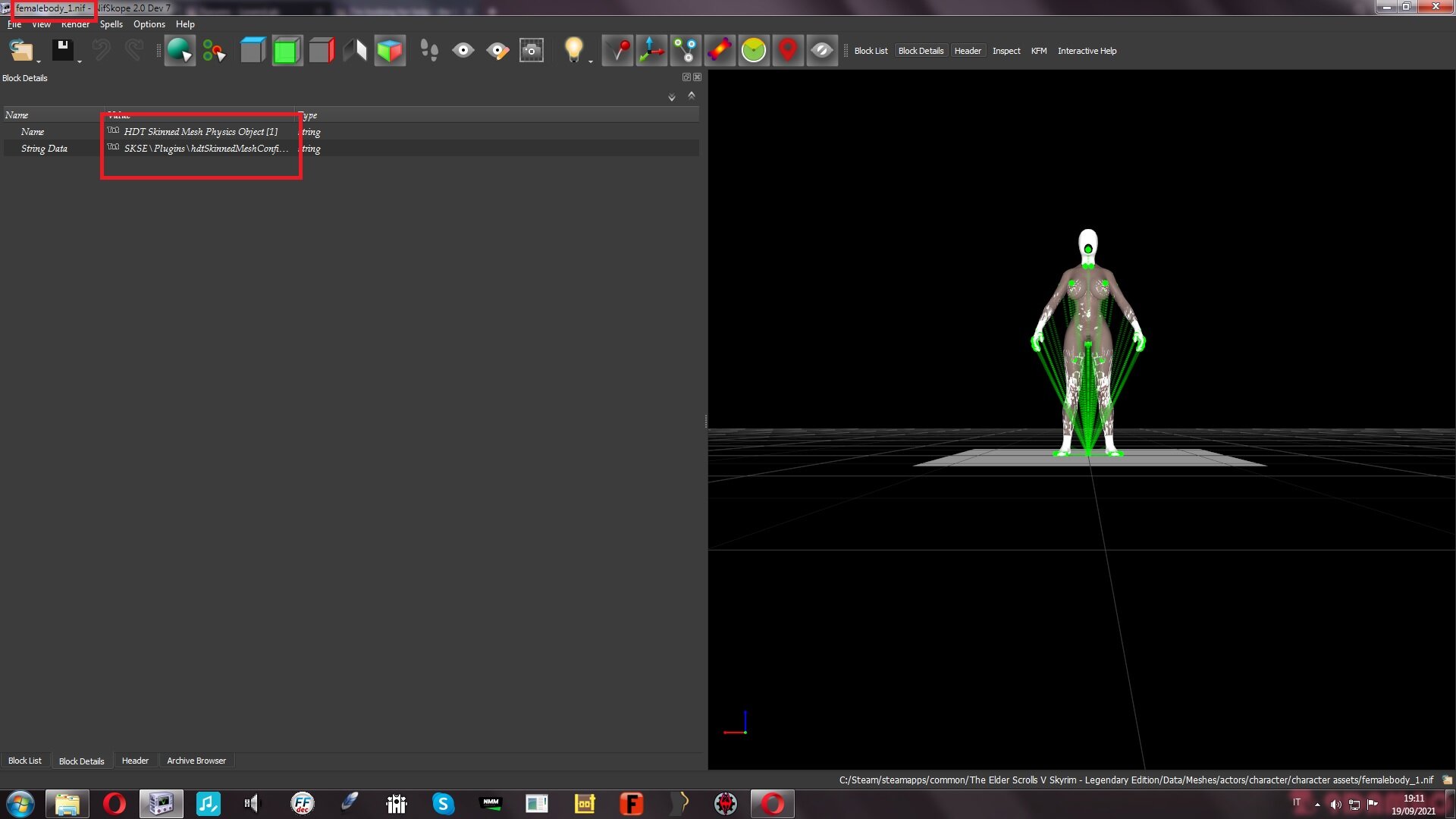Click the Undo arrow icon

[x=101, y=51]
